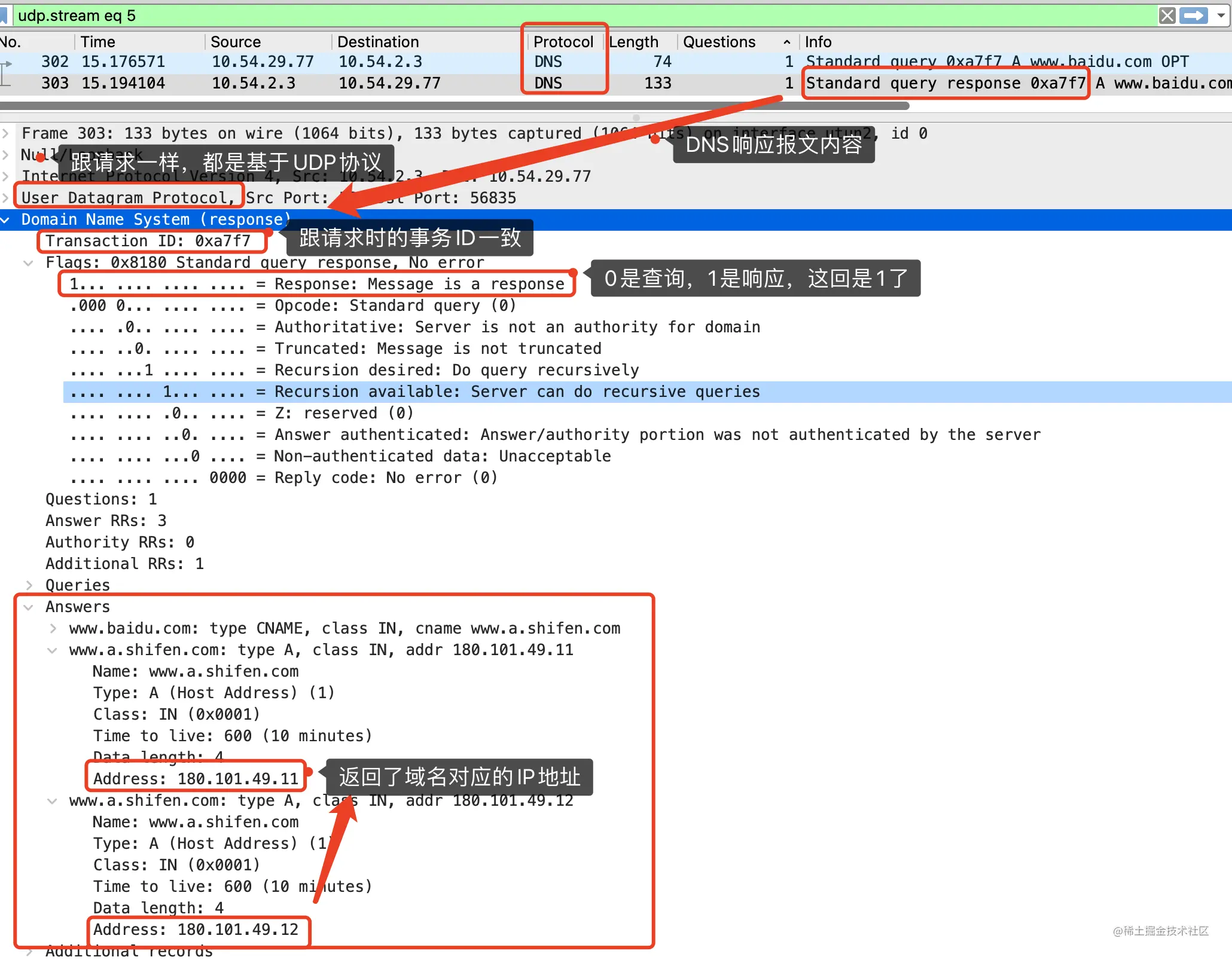Select the Recursion desired line

tap(354, 370)
